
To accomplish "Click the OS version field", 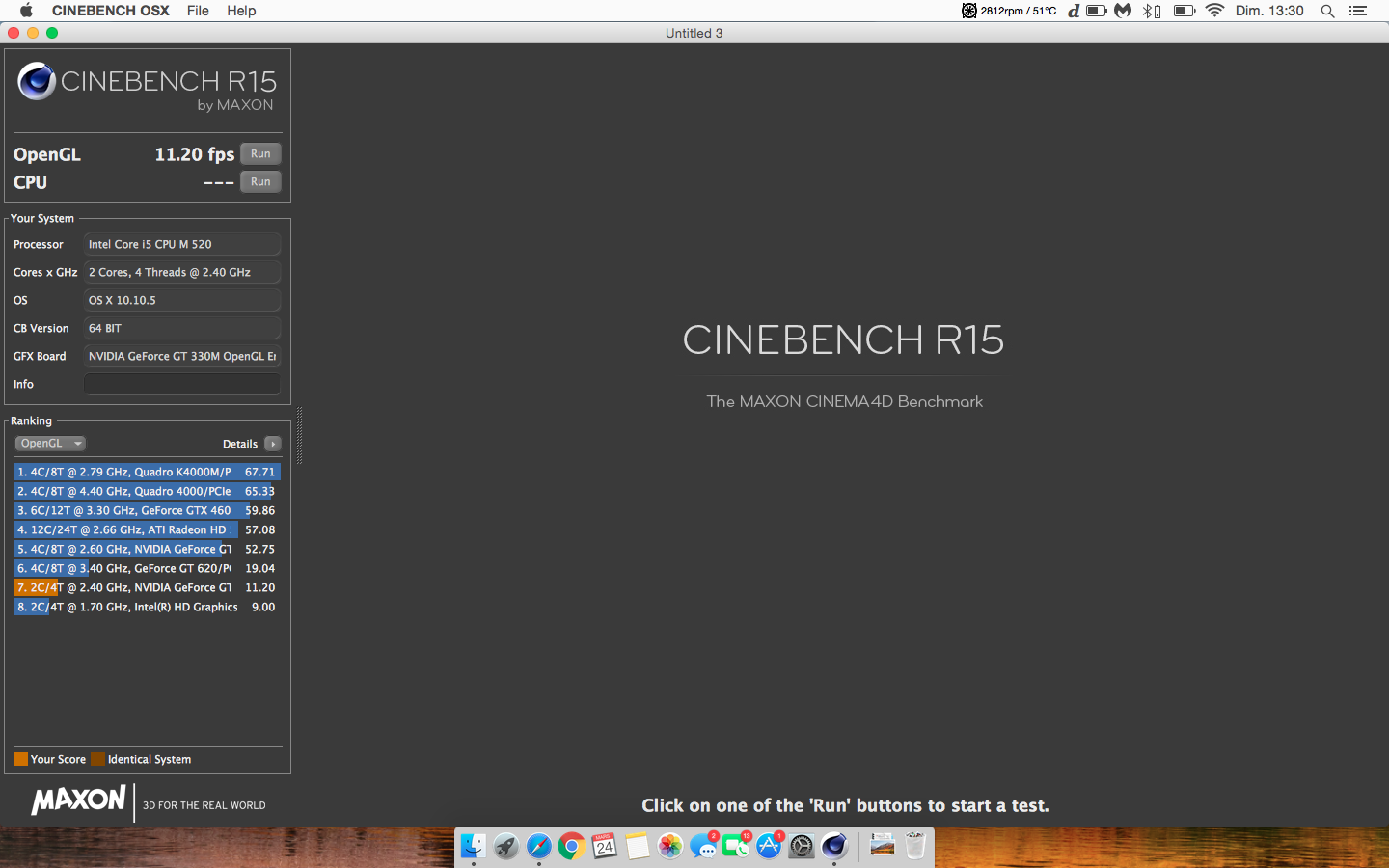I will click(182, 301).
